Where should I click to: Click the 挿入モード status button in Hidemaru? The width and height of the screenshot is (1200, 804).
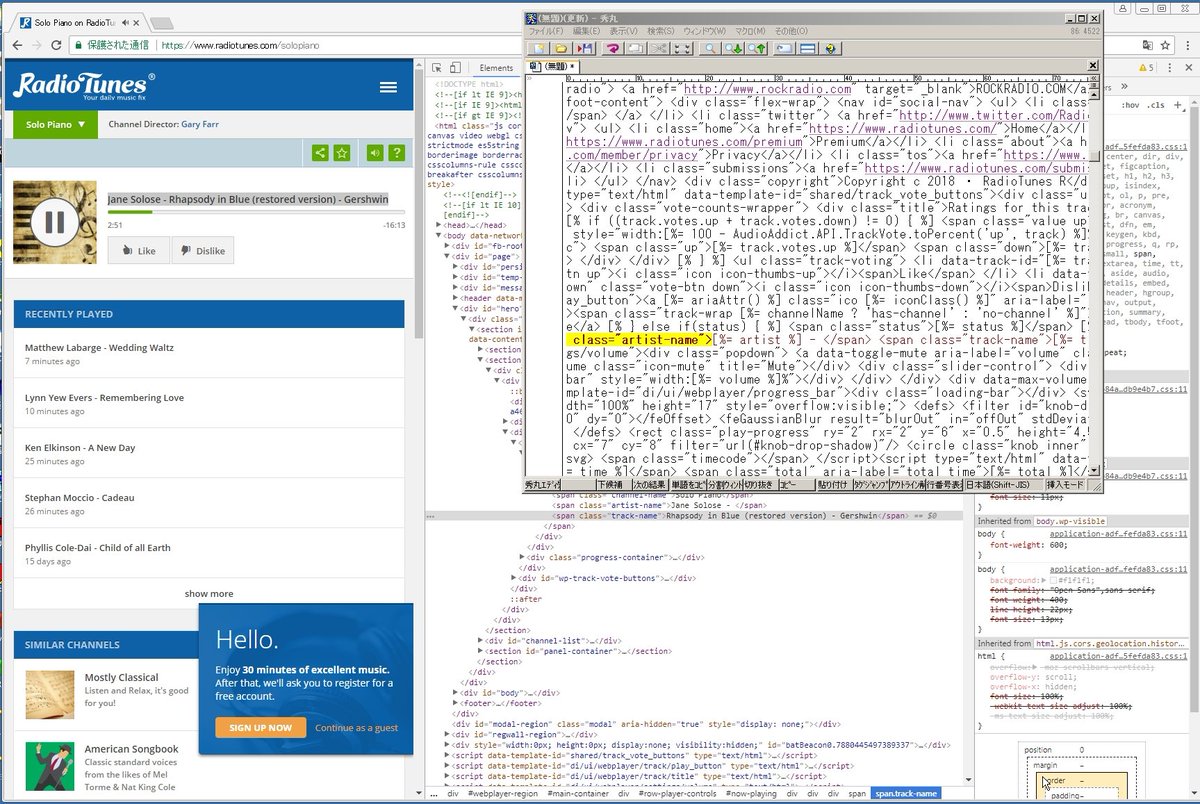coord(1064,485)
